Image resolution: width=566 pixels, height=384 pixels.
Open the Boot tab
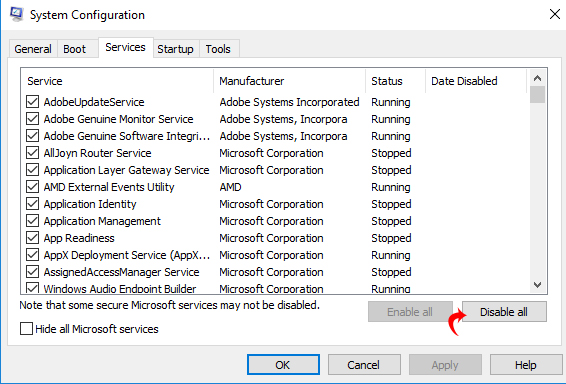74,49
